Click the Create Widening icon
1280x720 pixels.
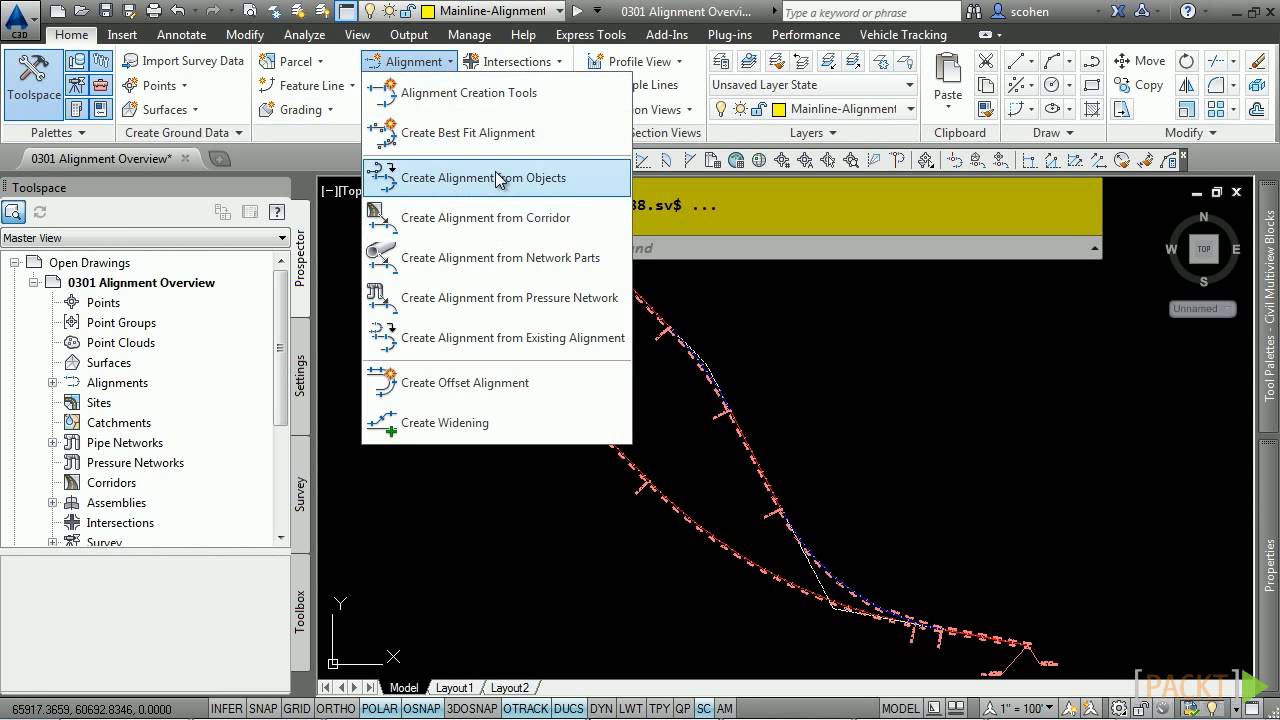382,423
